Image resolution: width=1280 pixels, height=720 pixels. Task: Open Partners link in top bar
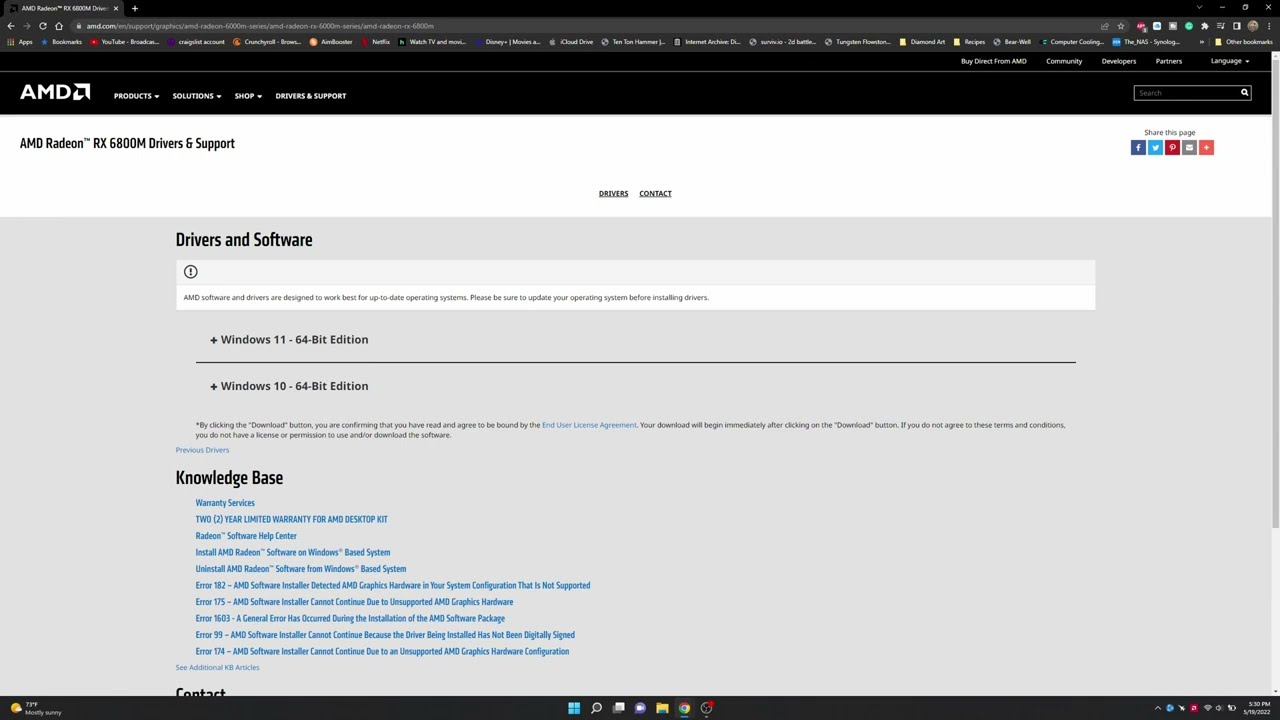[x=1168, y=61]
